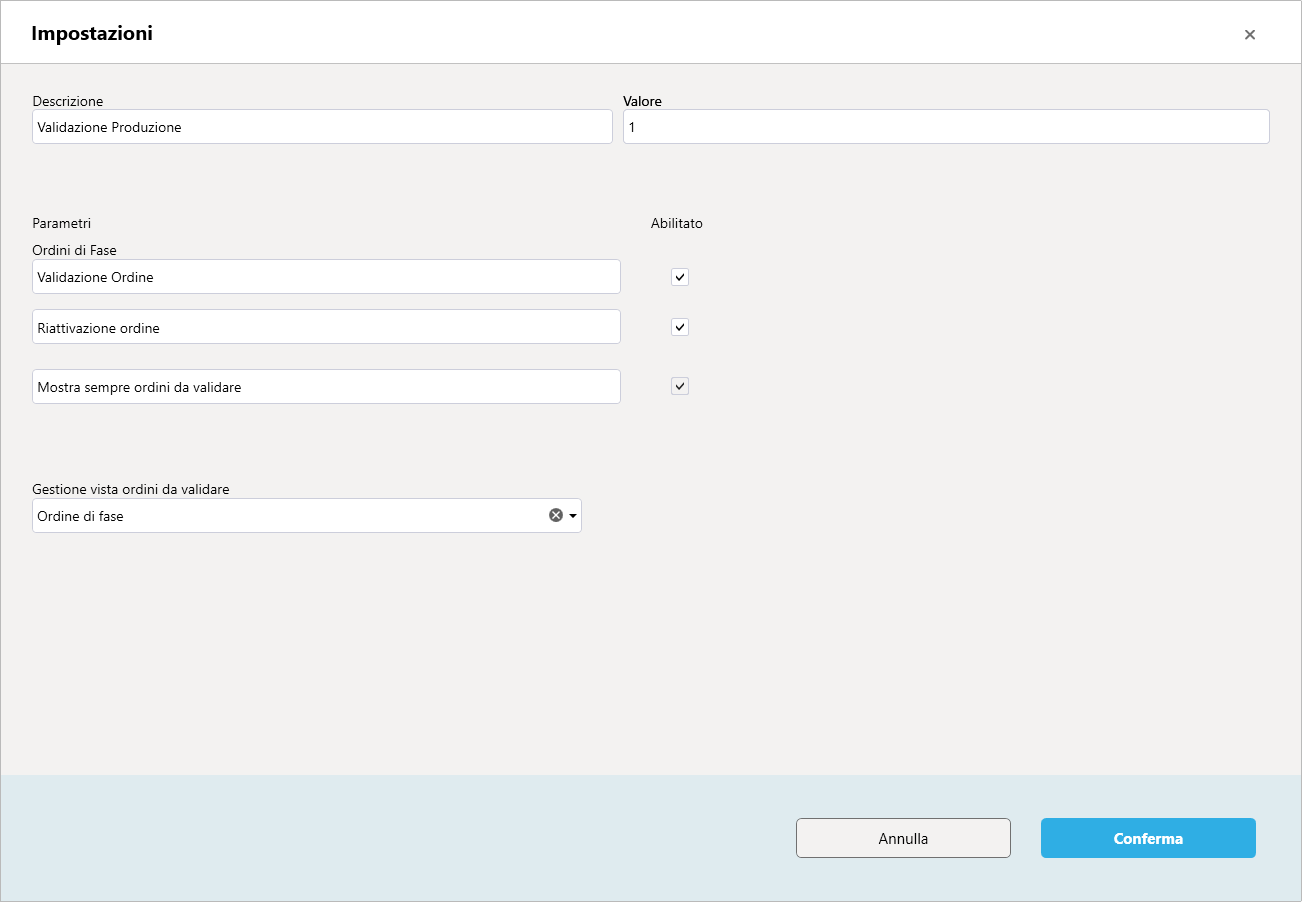The height and width of the screenshot is (902, 1302).
Task: Confirm settings with the Conferma button
Action: point(1148,838)
